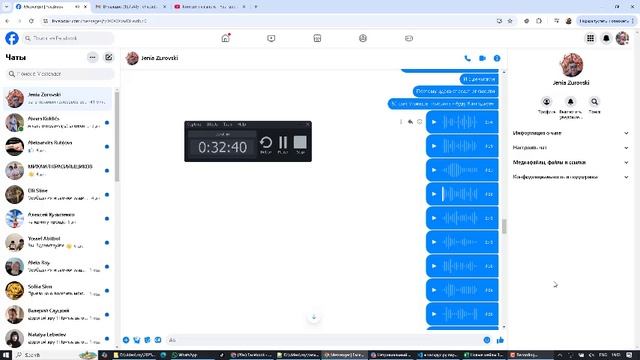The image size is (640, 360).
Task: Open Effects menu in recorder widget
Action: click(x=212, y=124)
